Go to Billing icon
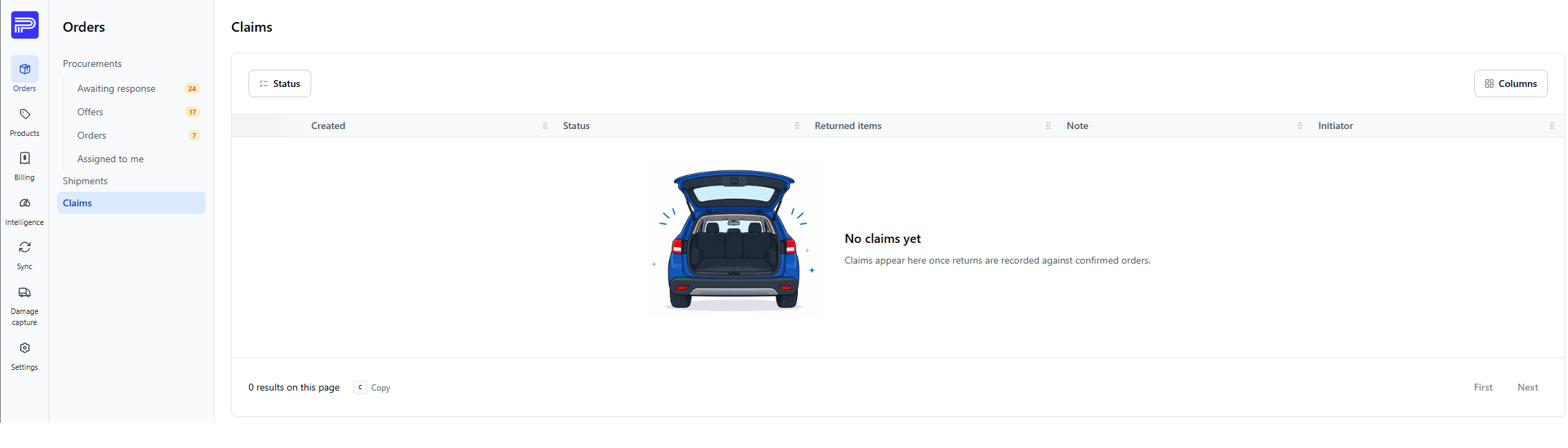 pos(25,158)
